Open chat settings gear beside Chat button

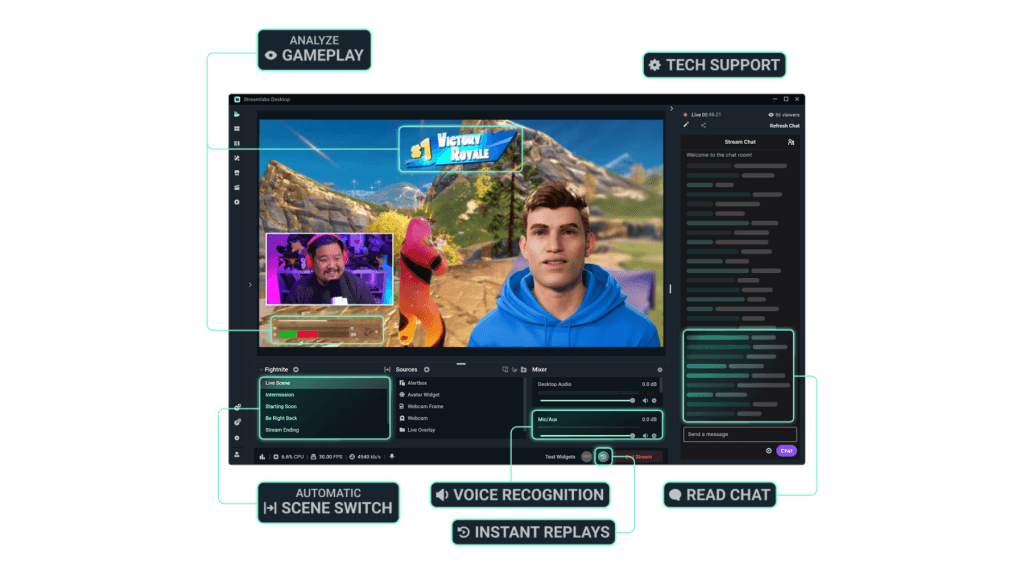769,451
